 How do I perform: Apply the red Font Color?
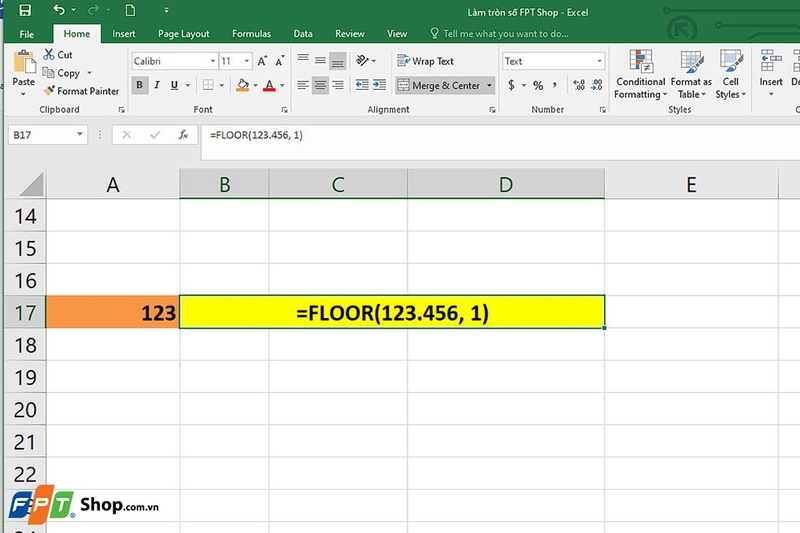pyautogui.click(x=269, y=85)
